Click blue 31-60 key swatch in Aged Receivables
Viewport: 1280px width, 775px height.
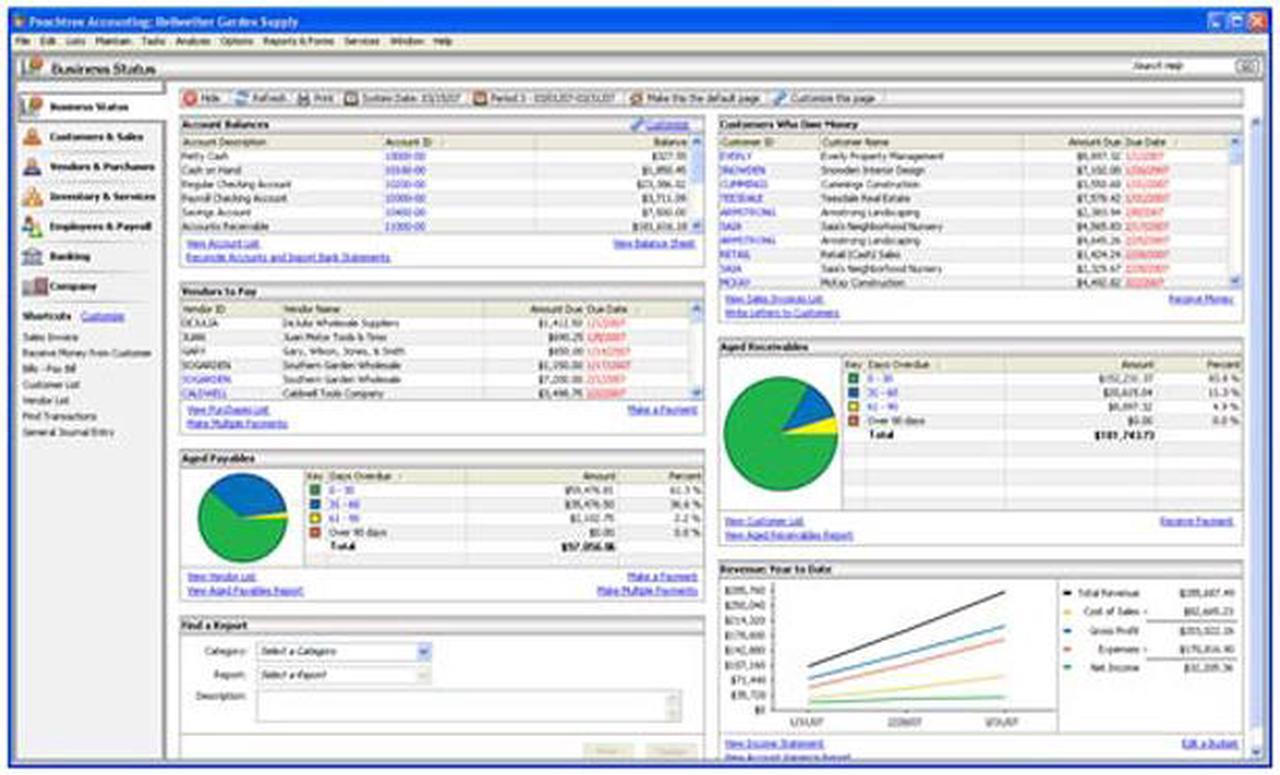(x=852, y=393)
